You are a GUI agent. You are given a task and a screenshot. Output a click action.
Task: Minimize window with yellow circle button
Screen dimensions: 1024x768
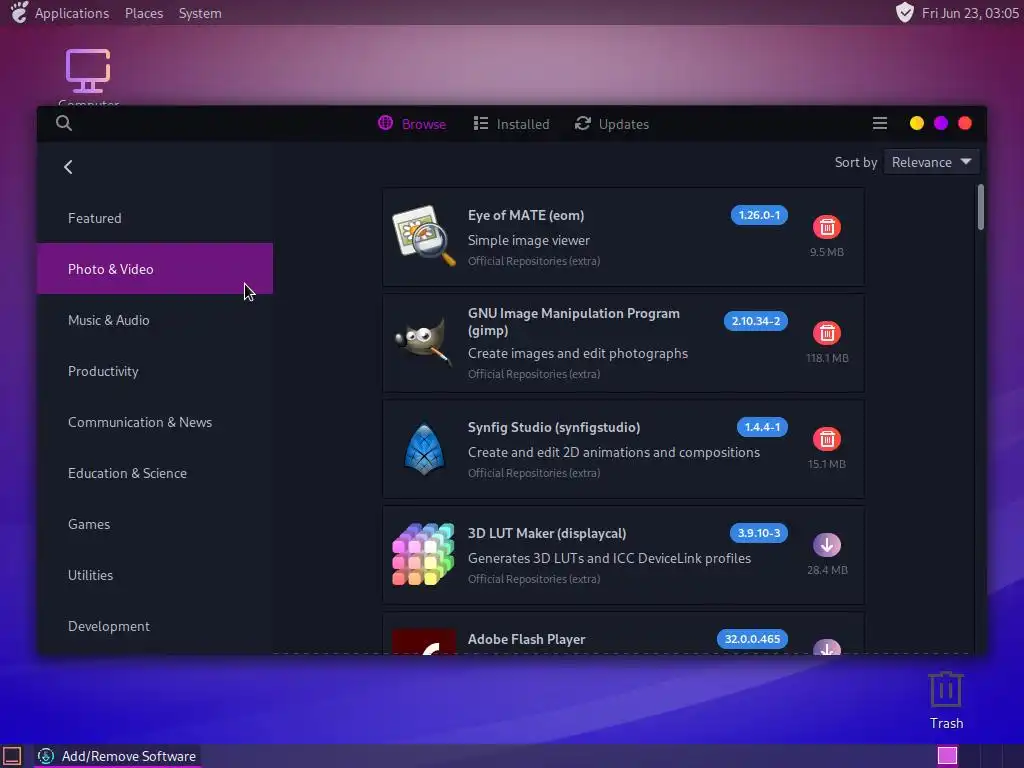pos(916,123)
